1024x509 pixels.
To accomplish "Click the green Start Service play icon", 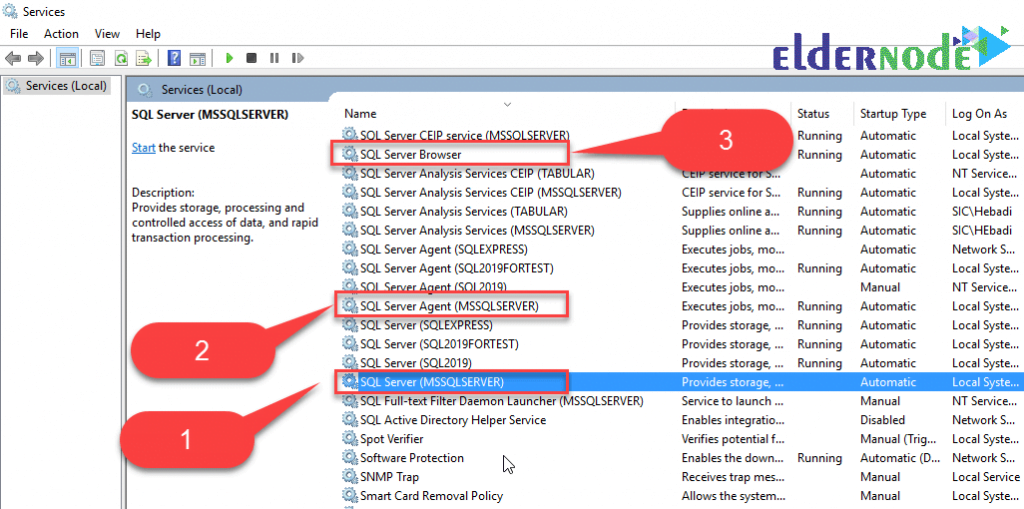I will coord(229,58).
